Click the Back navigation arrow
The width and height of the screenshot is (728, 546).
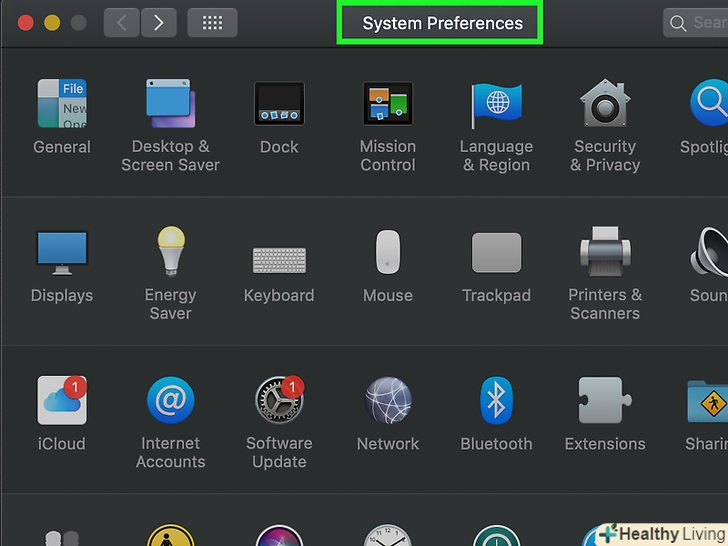tap(122, 22)
